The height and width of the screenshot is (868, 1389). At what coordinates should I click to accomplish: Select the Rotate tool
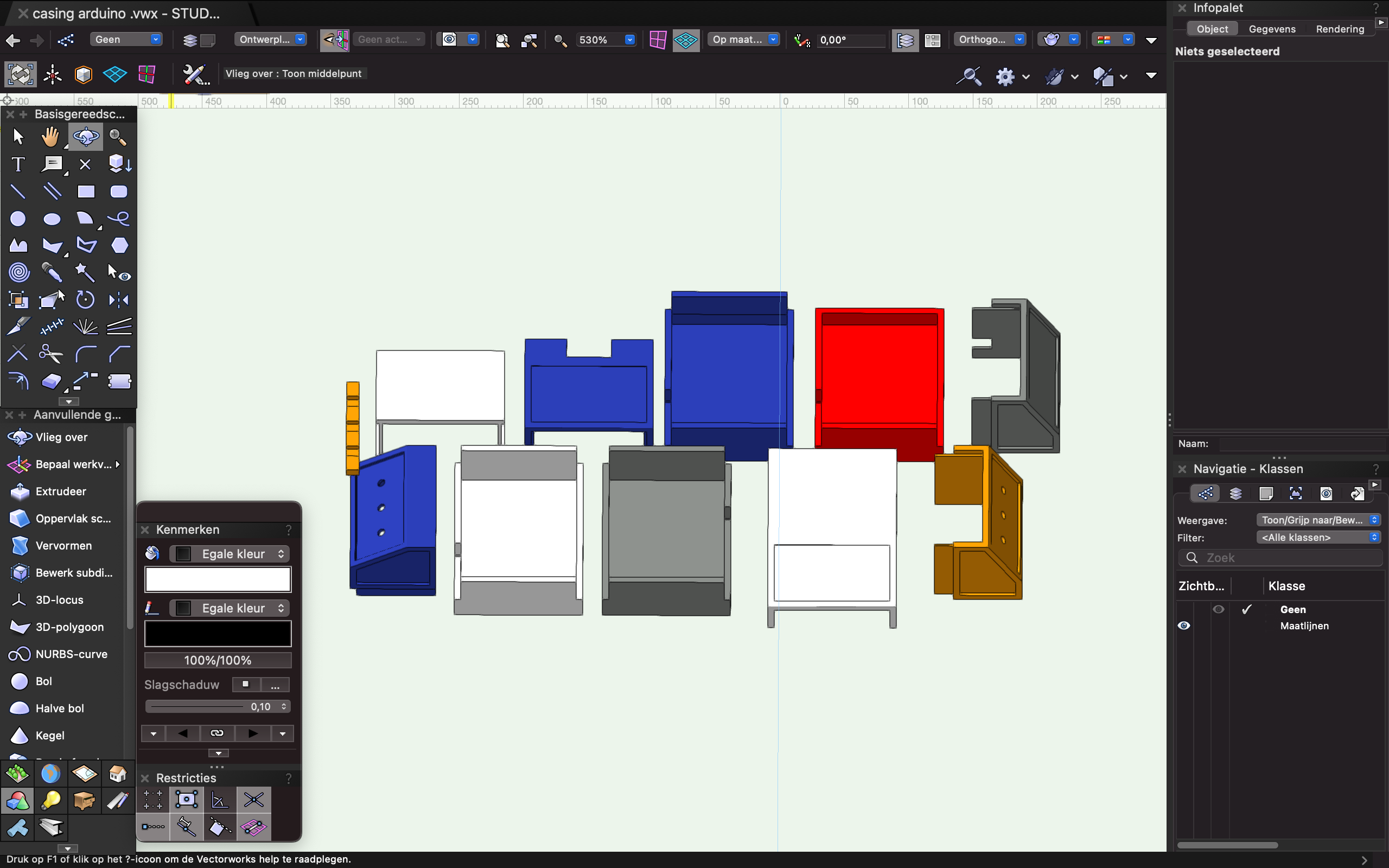click(86, 299)
